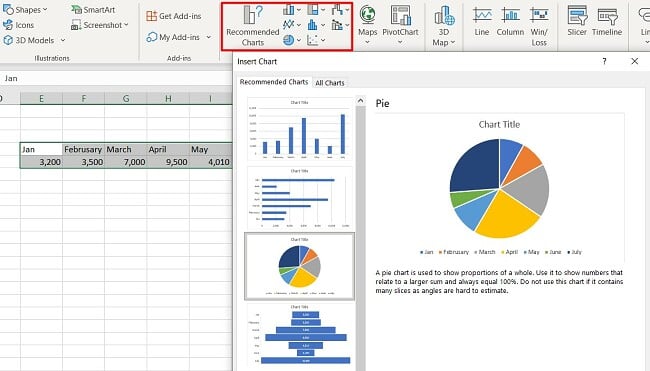
Task: Expand the 3D Models dropdown arrow
Action: (63, 40)
